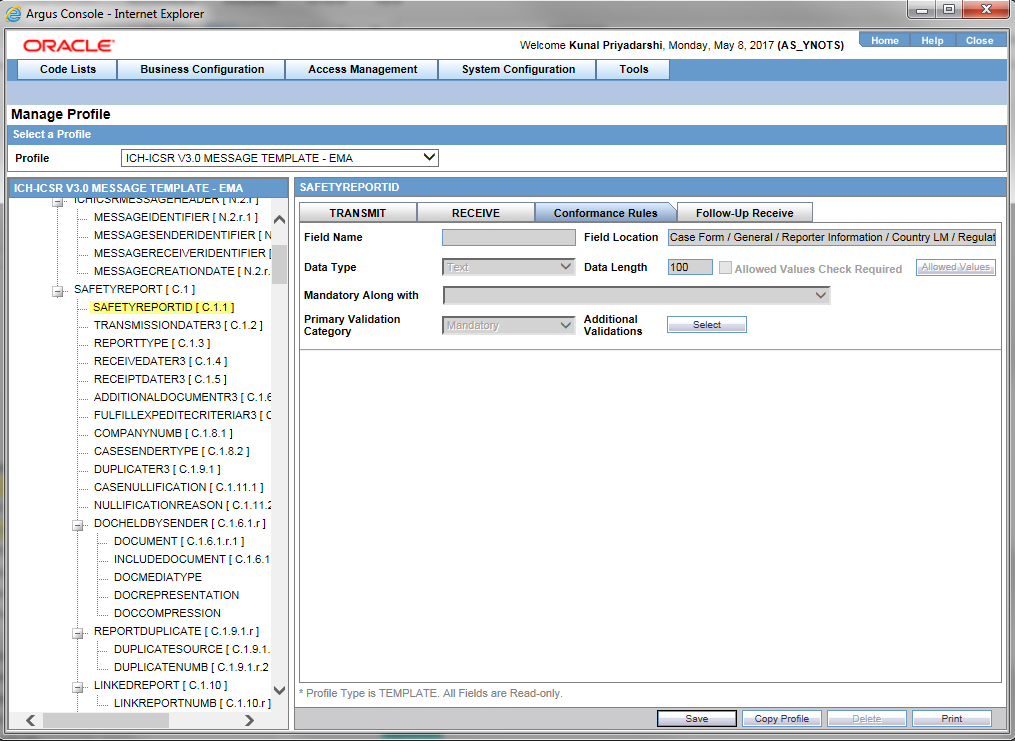Image resolution: width=1015 pixels, height=741 pixels.
Task: Open the Access Management menu
Action: click(x=362, y=69)
